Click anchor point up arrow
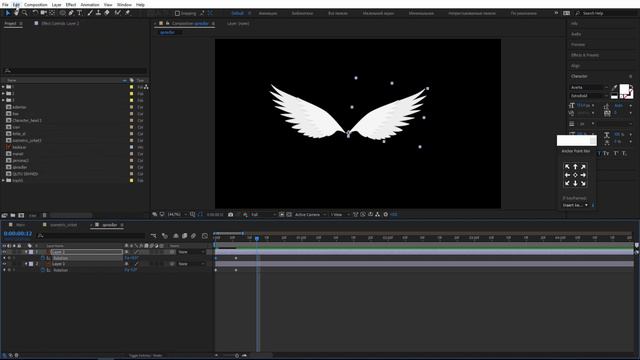Image resolution: width=640 pixels, height=360 pixels. click(575, 167)
